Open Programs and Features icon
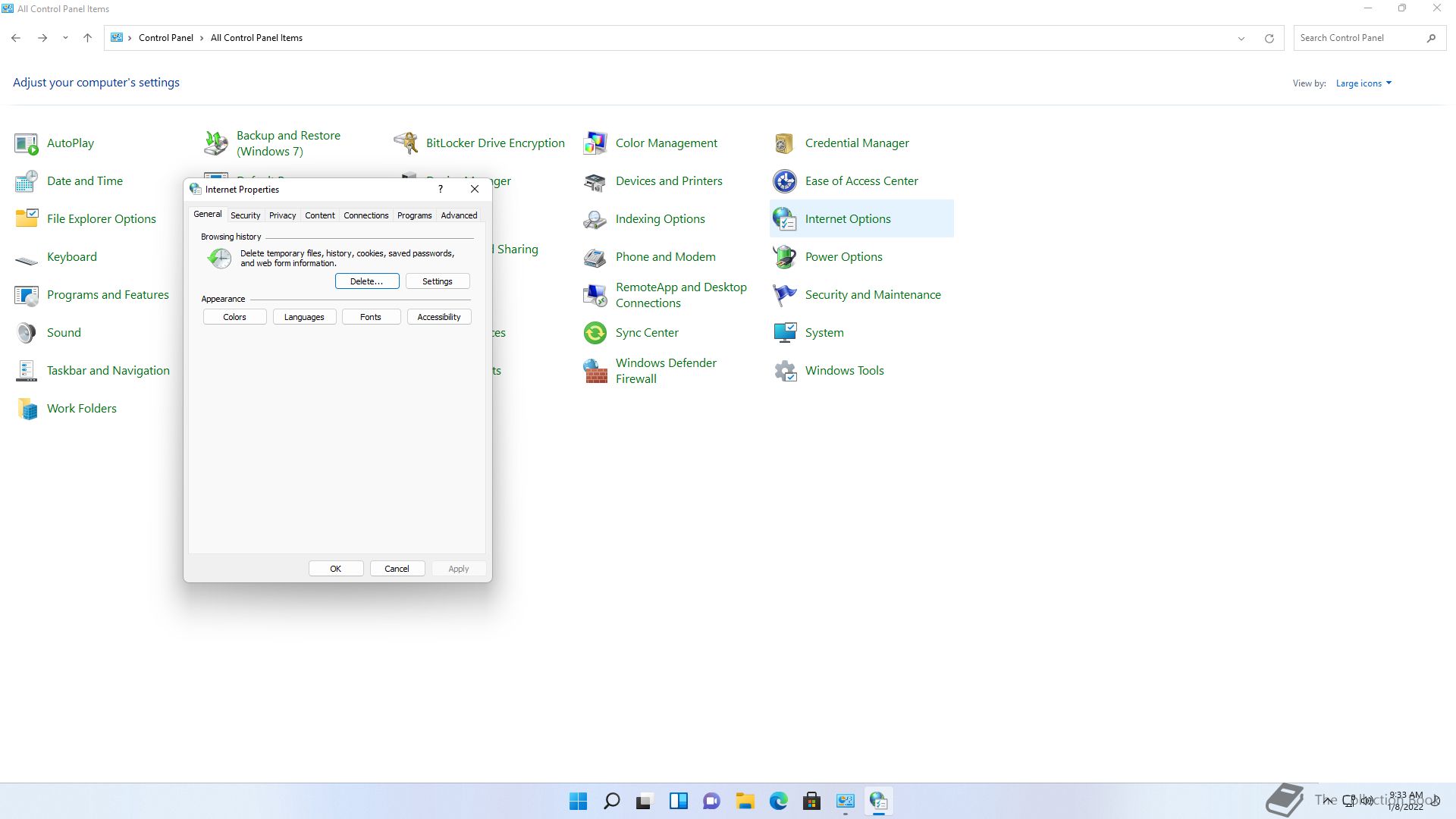 (27, 295)
